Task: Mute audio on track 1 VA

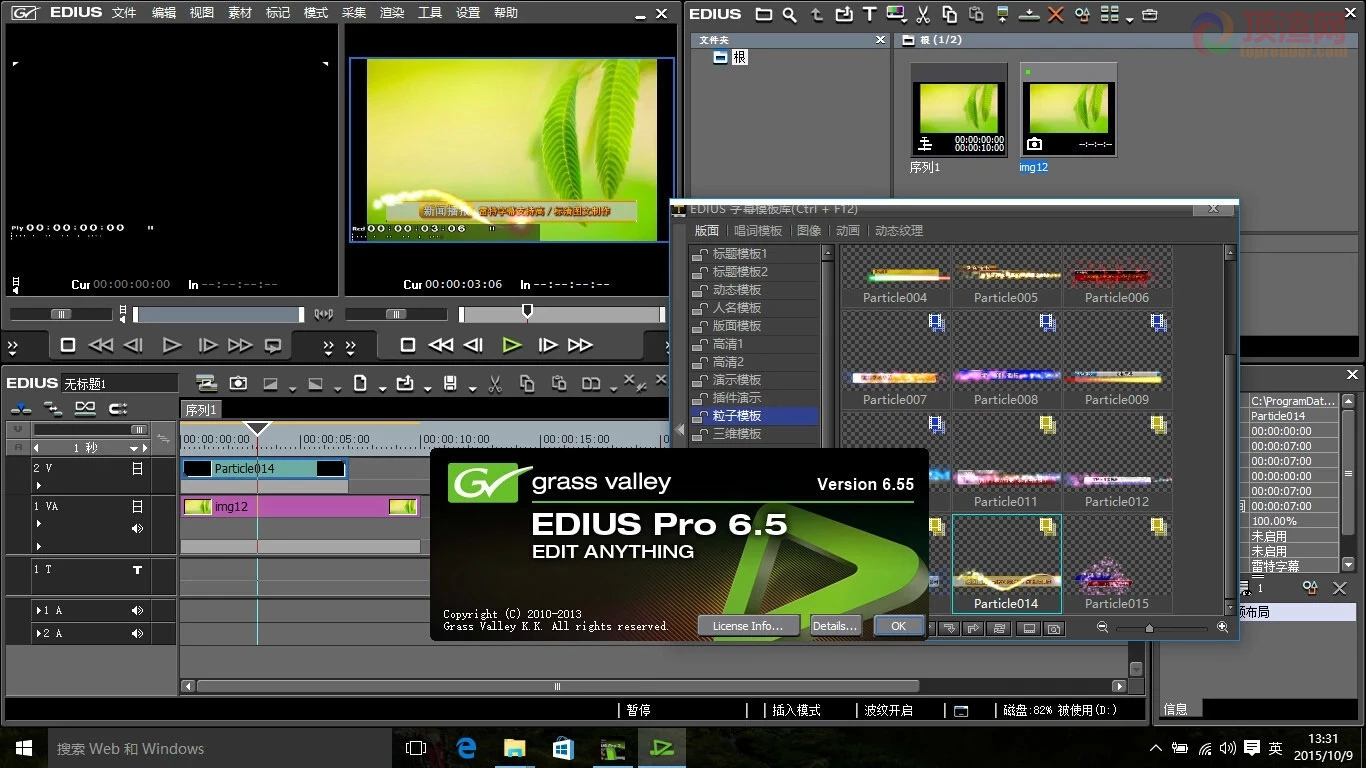Action: coord(138,528)
